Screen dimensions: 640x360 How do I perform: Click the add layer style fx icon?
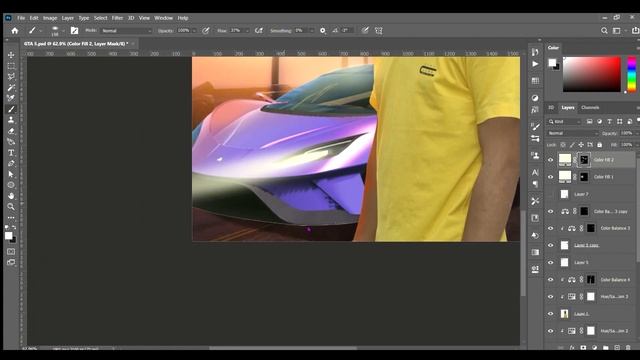pos(572,348)
